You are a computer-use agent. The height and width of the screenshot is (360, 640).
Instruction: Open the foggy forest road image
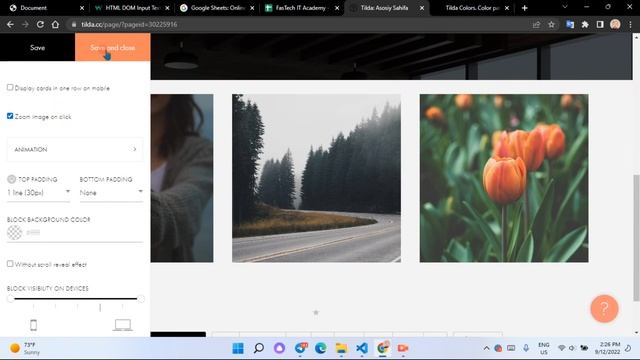[x=316, y=178]
